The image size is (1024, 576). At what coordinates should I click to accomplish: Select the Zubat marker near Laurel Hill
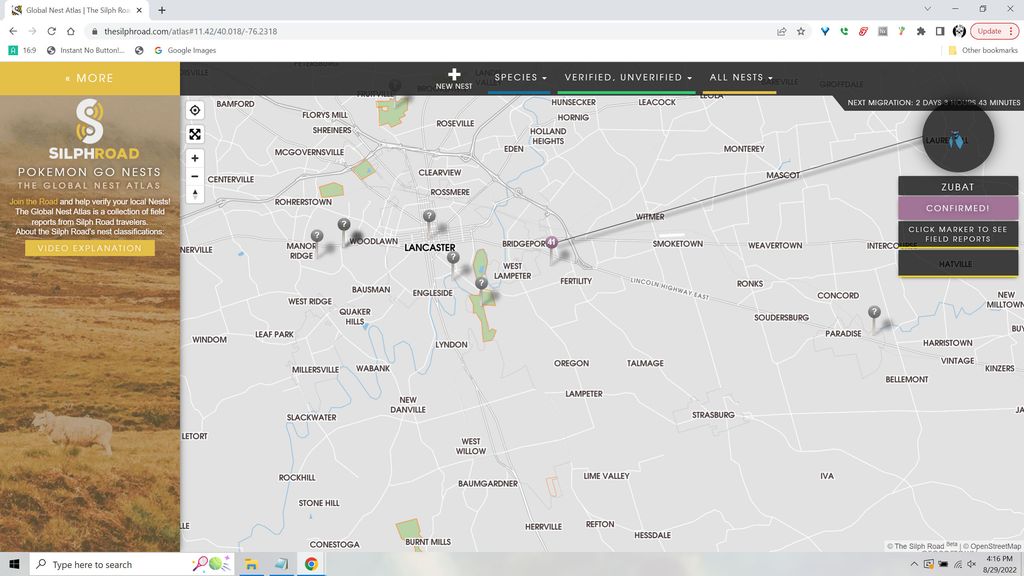point(957,140)
